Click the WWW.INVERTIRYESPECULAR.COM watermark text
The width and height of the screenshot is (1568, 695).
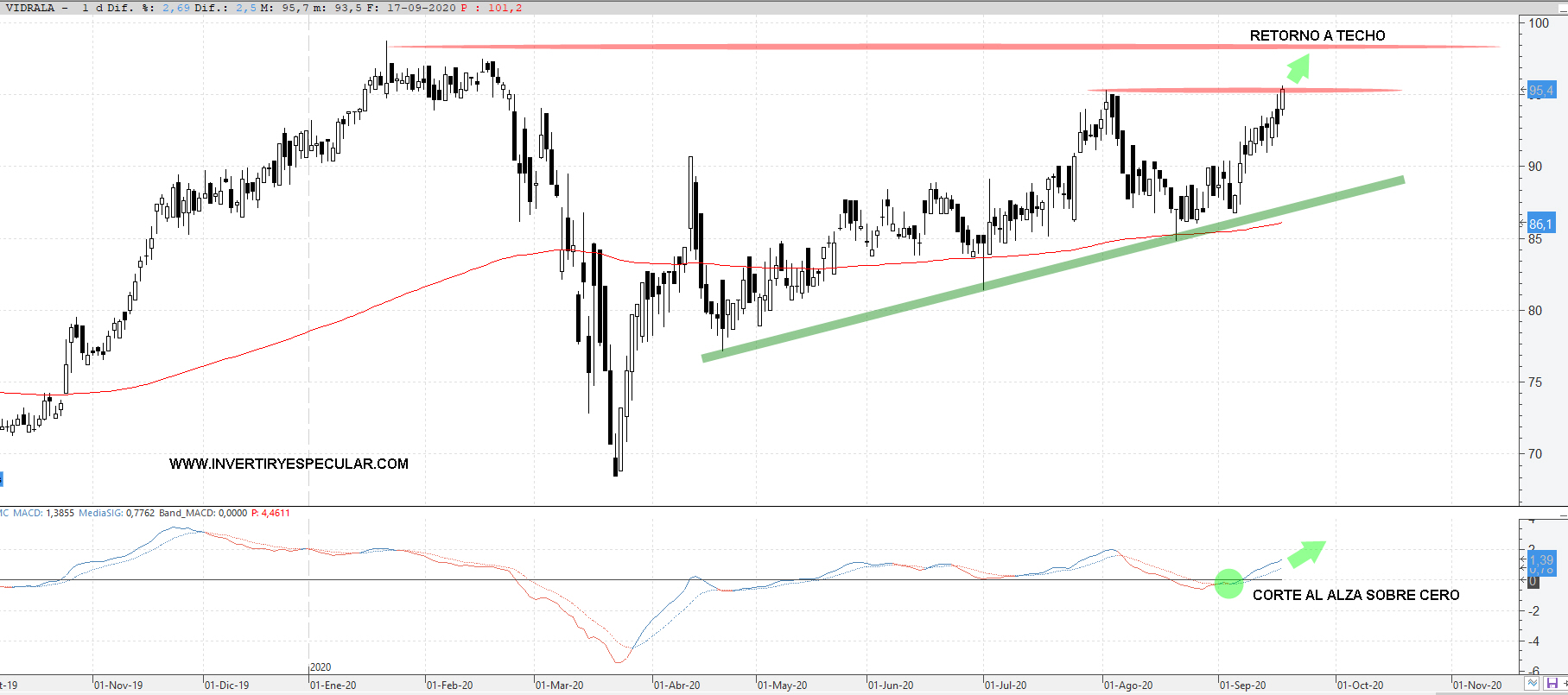[289, 464]
